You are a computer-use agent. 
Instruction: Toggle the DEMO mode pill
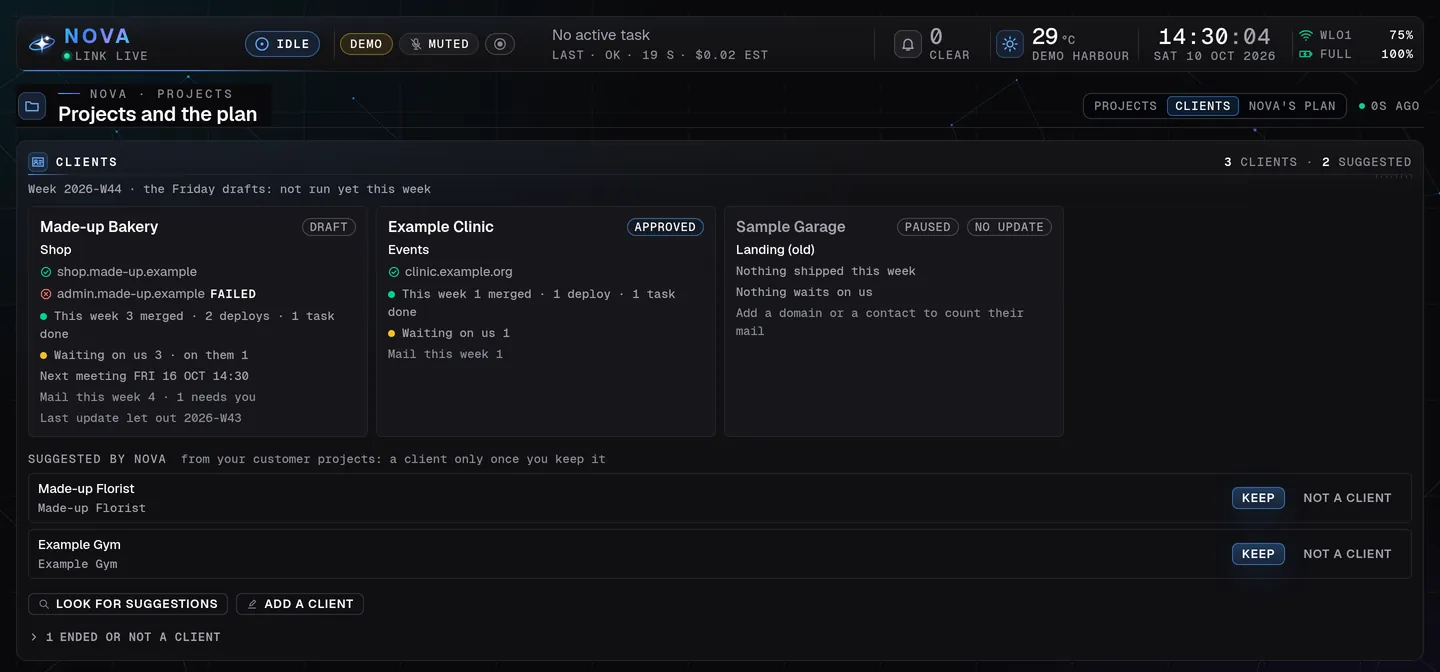[366, 44]
